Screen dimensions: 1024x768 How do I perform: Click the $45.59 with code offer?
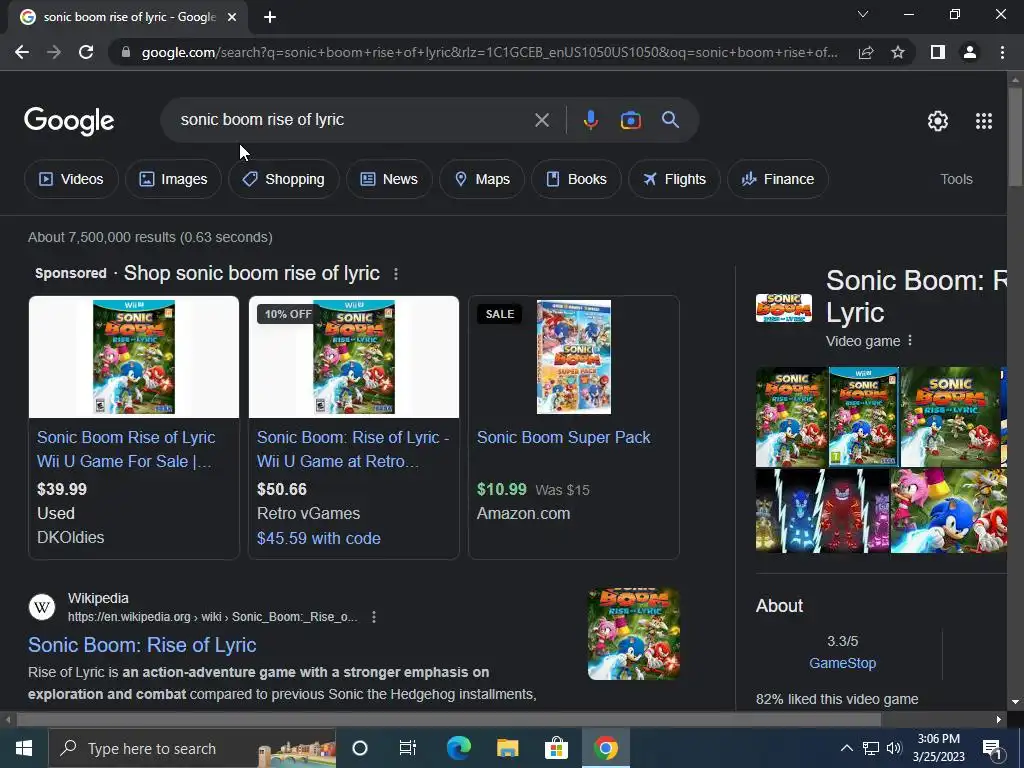click(319, 538)
